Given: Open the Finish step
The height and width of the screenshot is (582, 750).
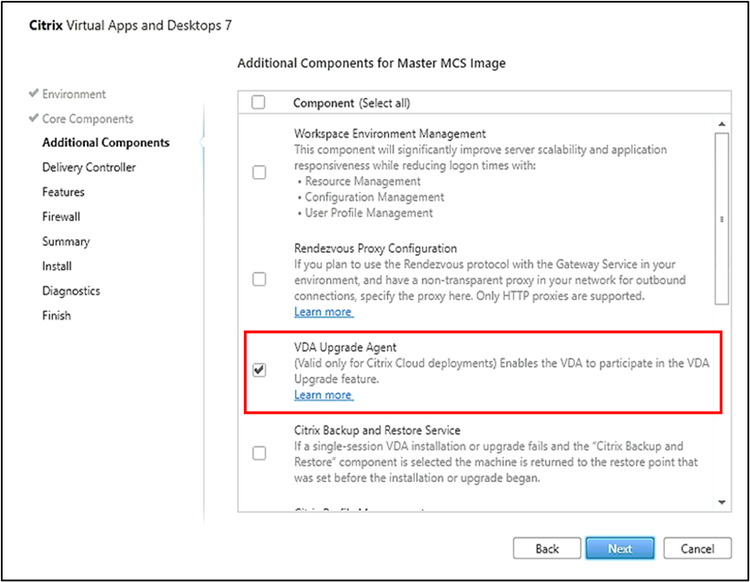Looking at the screenshot, I should (56, 316).
